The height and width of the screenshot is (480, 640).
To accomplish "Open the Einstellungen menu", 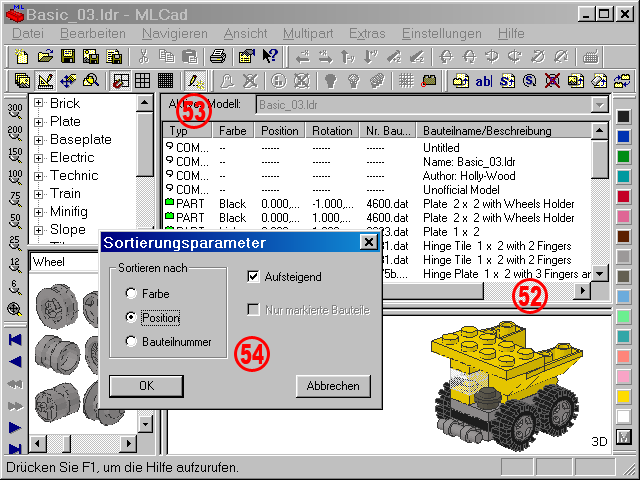I will point(442,33).
